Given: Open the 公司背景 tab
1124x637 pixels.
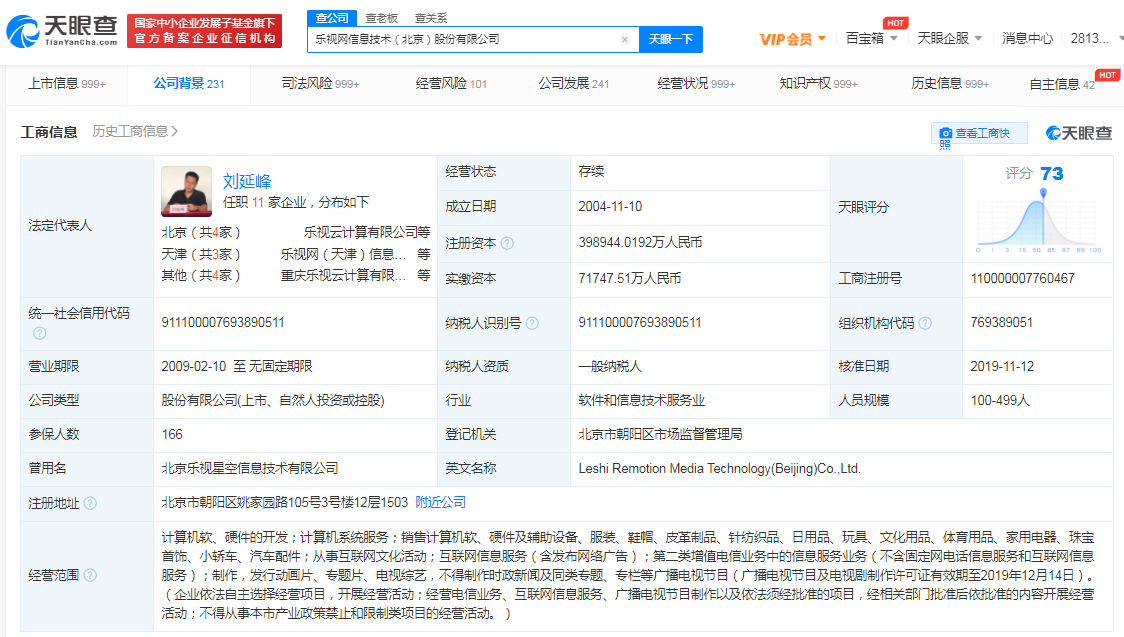Looking at the screenshot, I should tap(189, 84).
